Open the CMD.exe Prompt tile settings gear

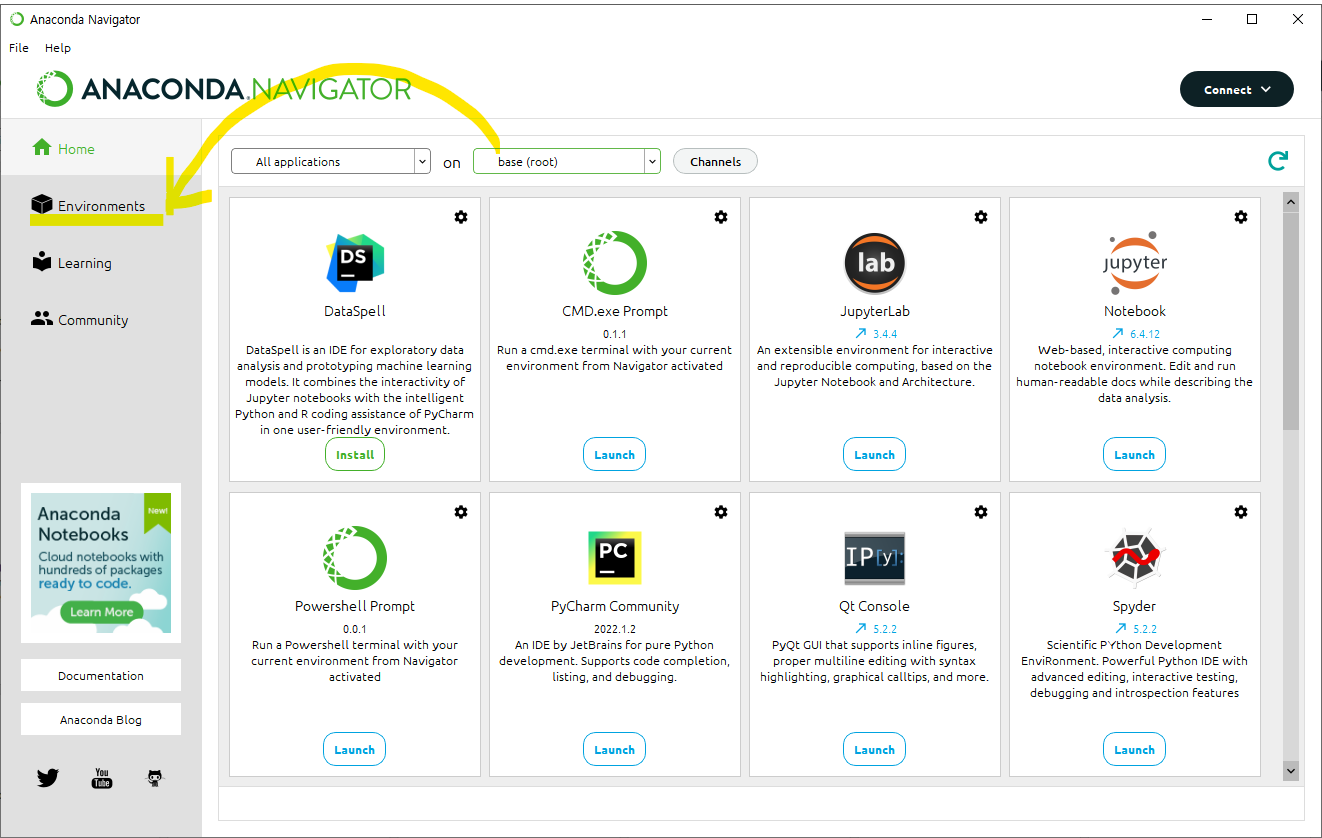tap(721, 217)
